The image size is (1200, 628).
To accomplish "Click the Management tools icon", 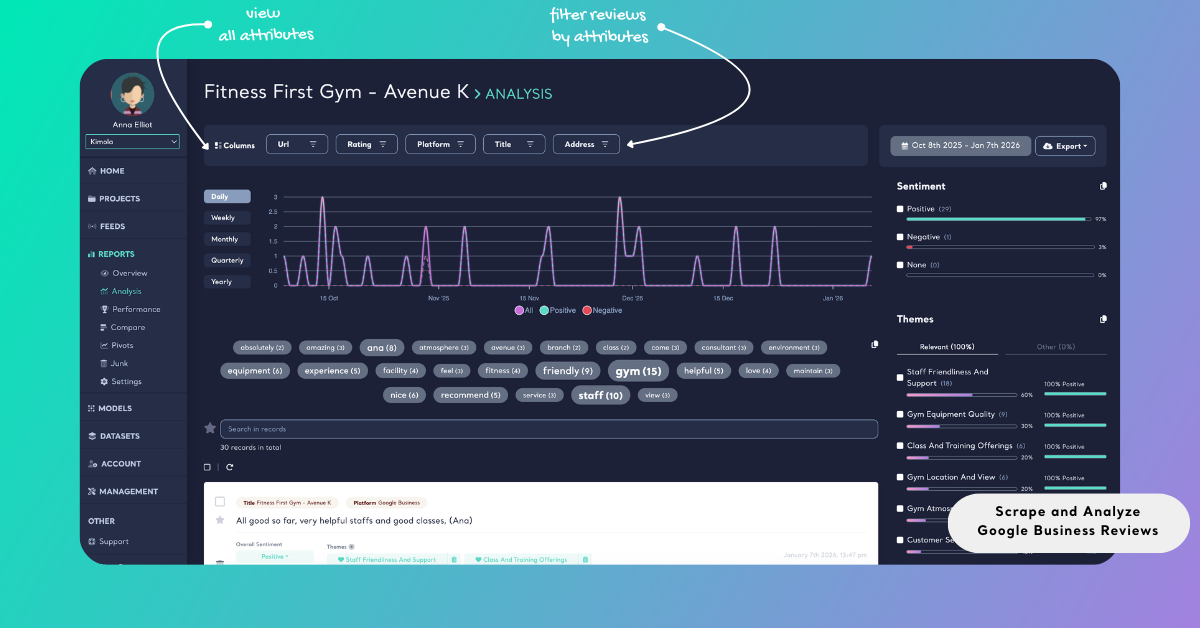I will (92, 491).
